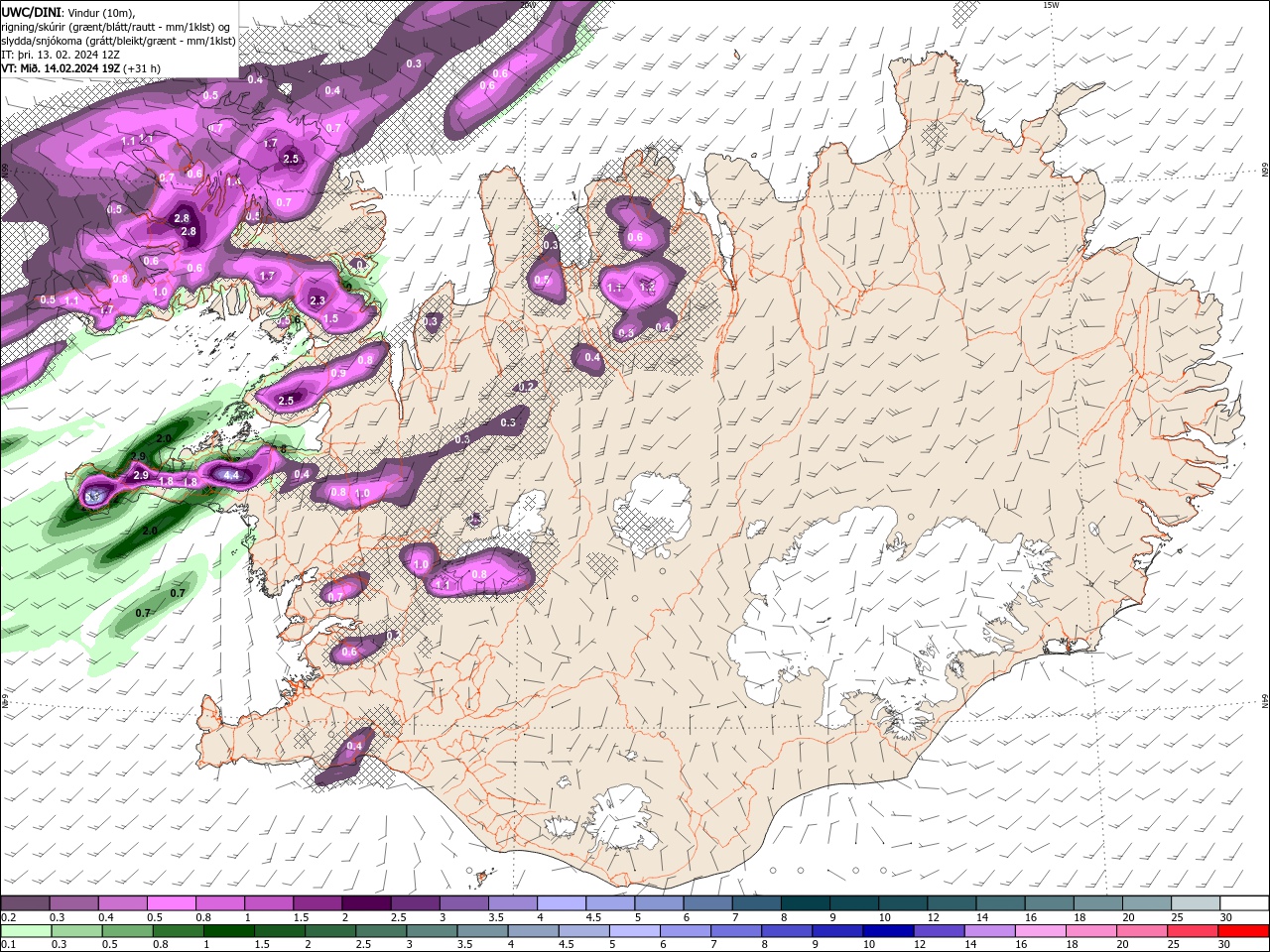The image size is (1270, 952).
Task: Click the 0.9 value label on the map
Action: coord(338,373)
